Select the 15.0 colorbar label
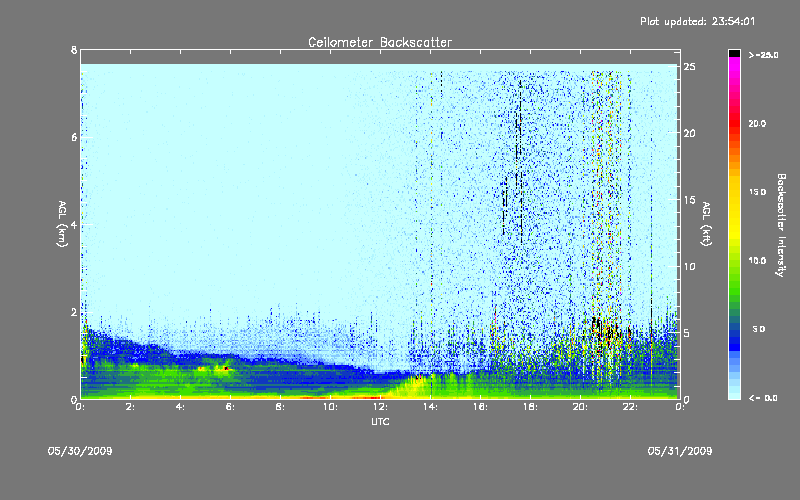This screenshot has height=500, width=800. [x=758, y=192]
